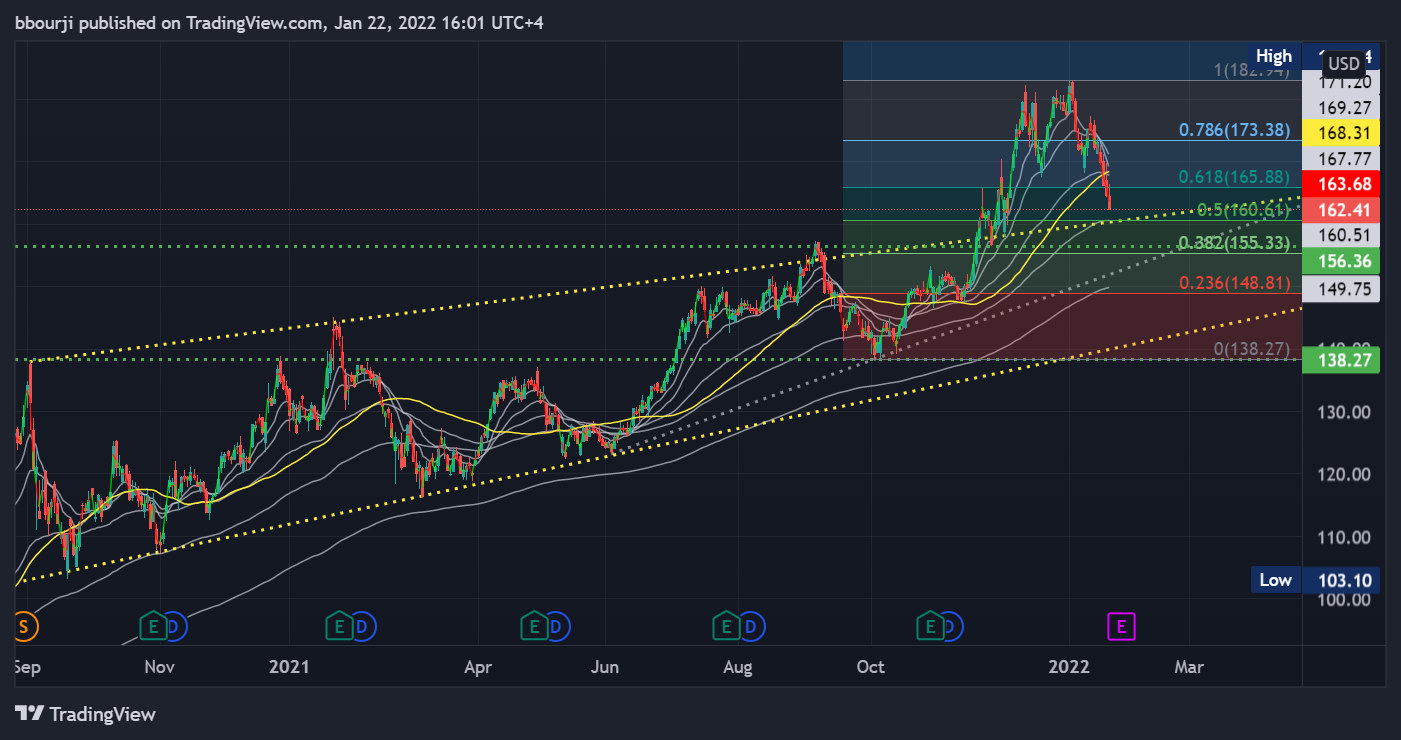Open the blue dividend D icon nearest 2021 label

[362, 627]
